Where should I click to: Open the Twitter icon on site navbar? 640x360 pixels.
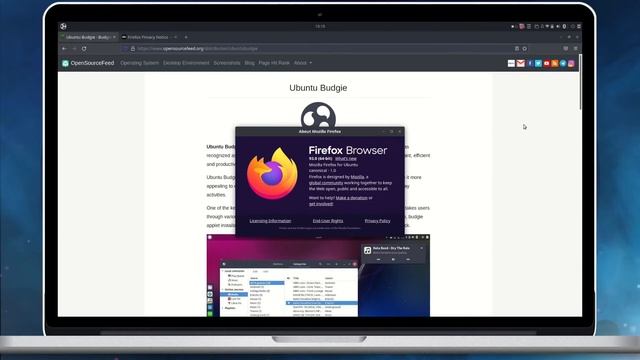tap(538, 63)
